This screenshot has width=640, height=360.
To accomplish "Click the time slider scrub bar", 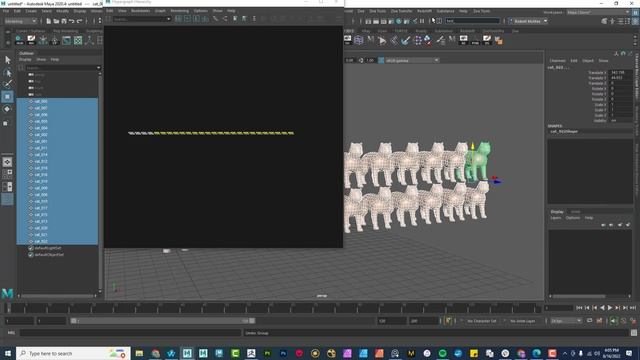I will 273,308.
